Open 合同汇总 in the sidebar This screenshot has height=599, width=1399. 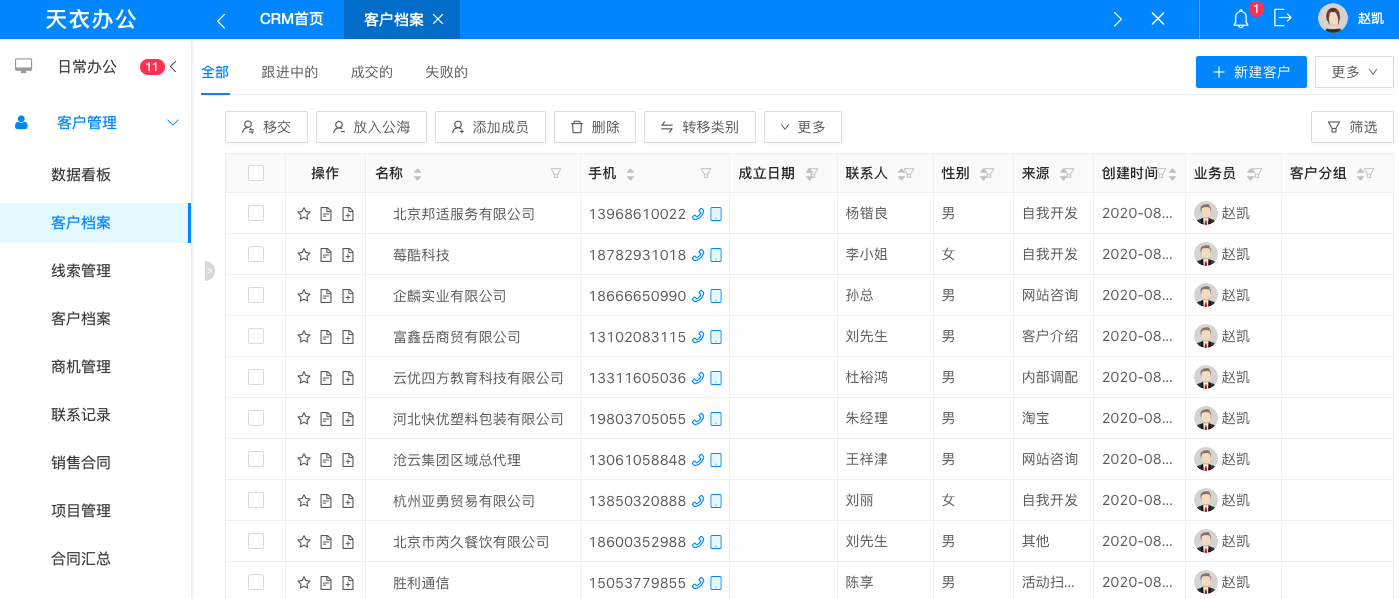(x=81, y=559)
